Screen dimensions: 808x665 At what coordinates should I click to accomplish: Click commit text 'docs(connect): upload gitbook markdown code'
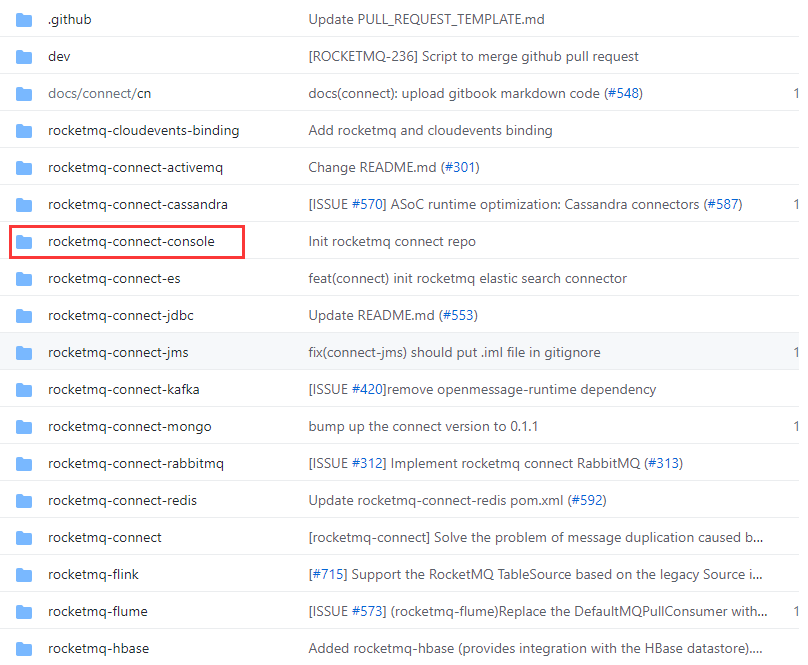[454, 93]
